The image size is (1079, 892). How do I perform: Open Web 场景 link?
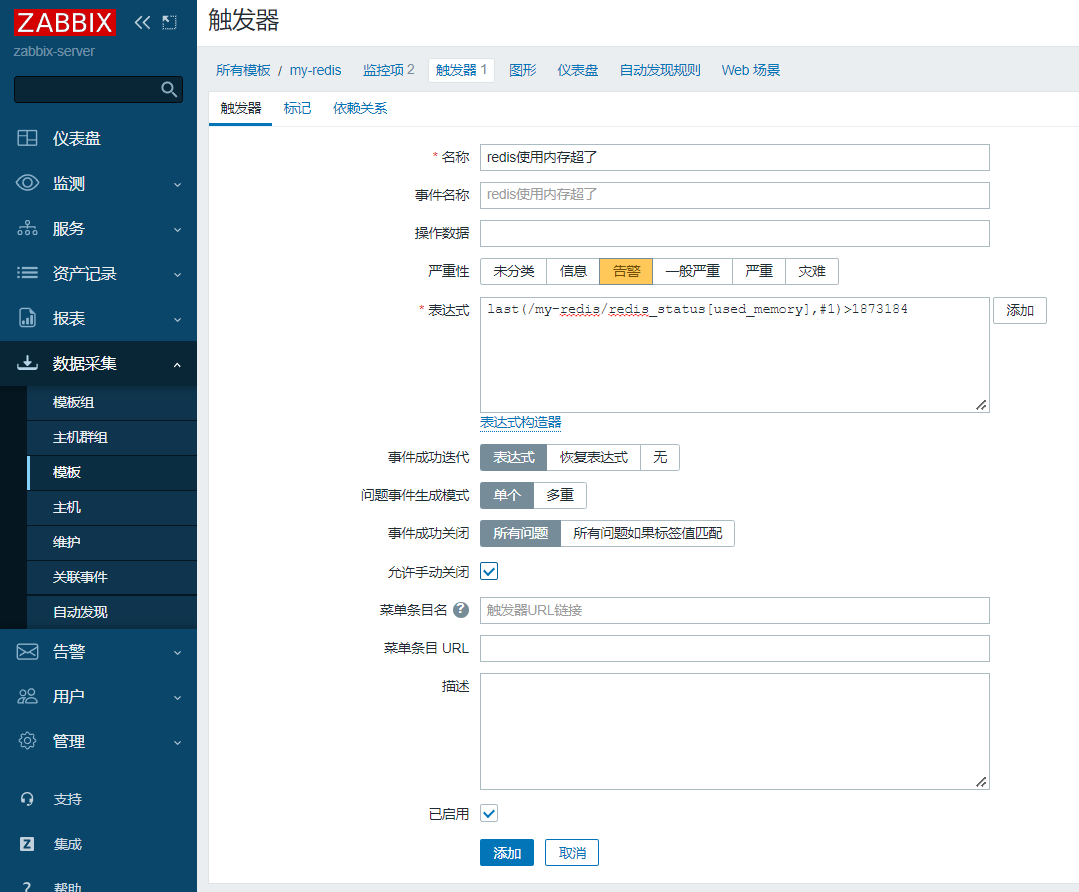pos(751,70)
